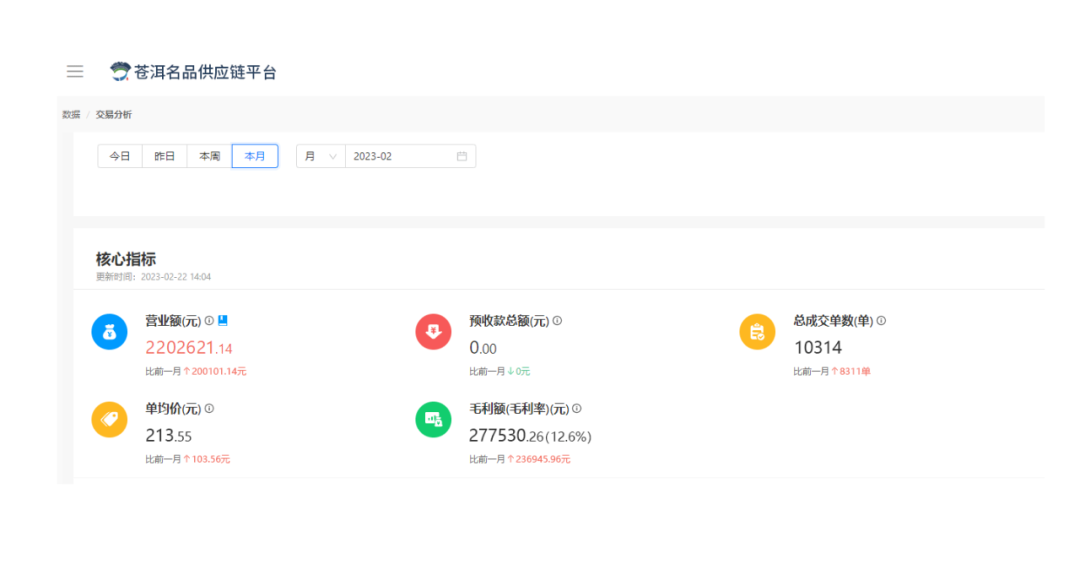The height and width of the screenshot is (581, 1080).
Task: Click the green 毛利额 metric icon
Action: pos(433,419)
